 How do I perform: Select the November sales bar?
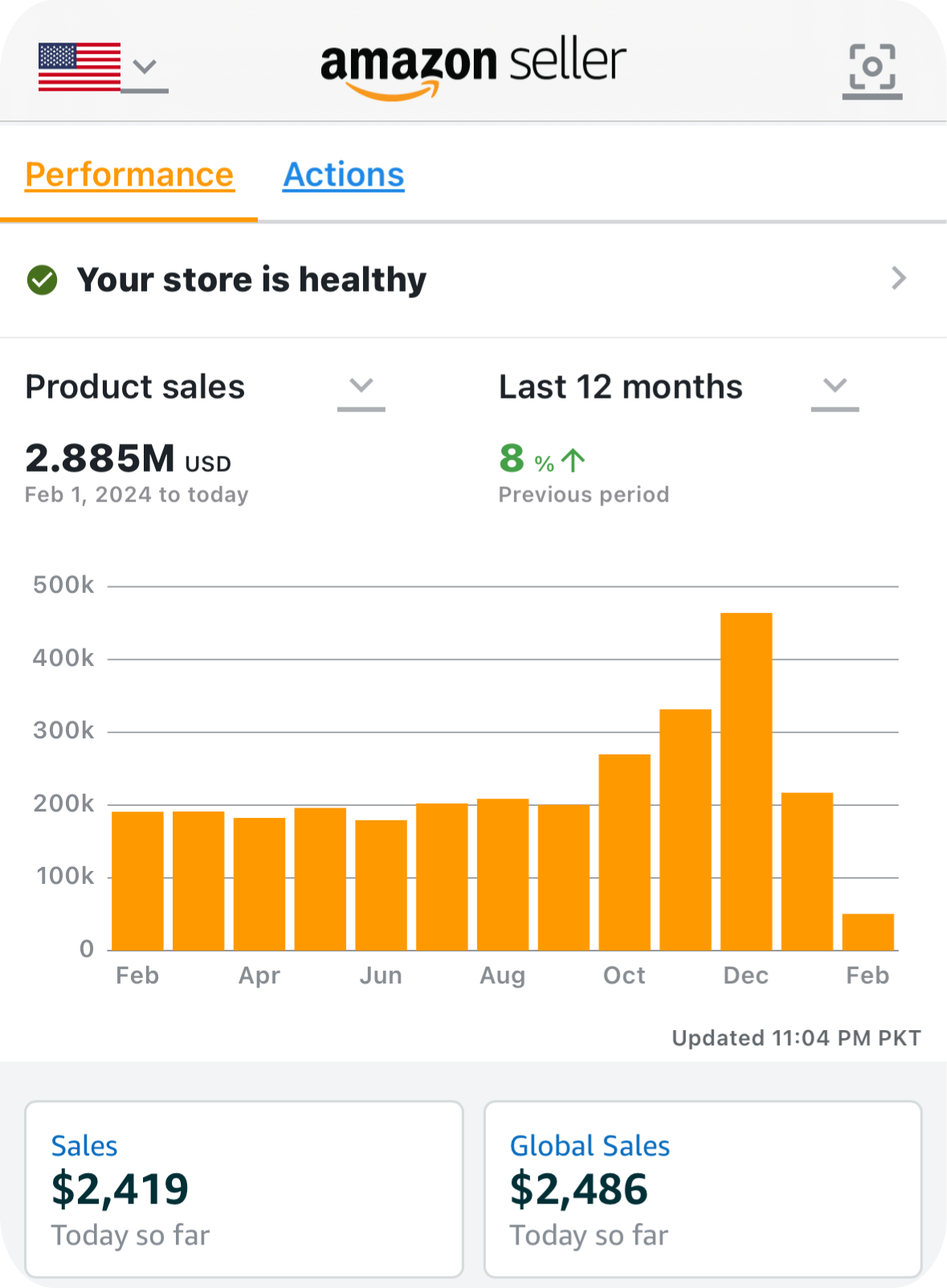[x=685, y=830]
